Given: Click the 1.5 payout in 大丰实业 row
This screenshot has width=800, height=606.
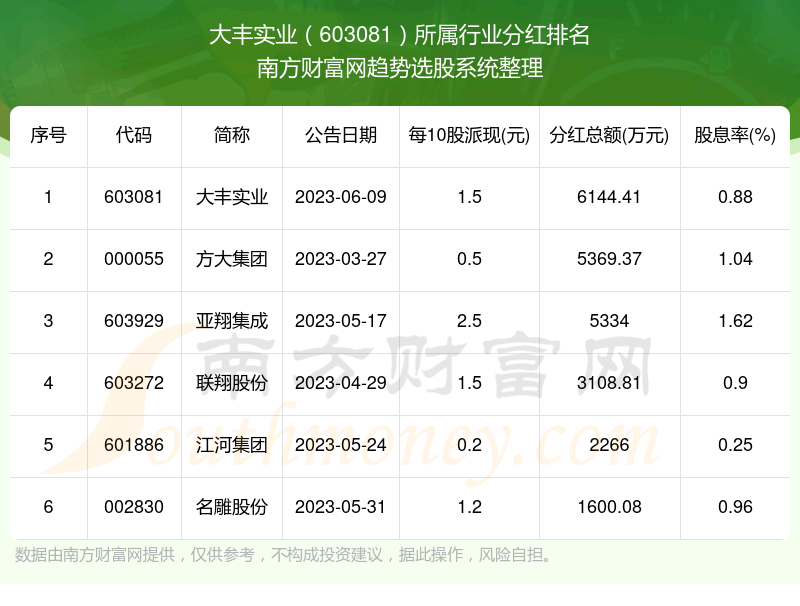Looking at the screenshot, I should (469, 197).
